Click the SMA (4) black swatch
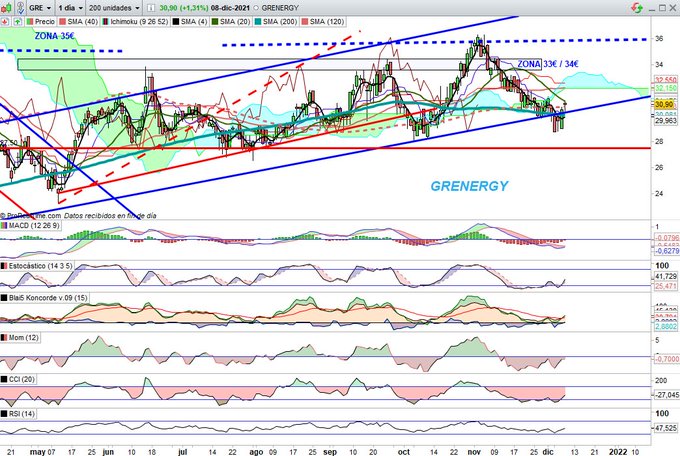Viewport: 680px width, 456px height. pos(176,21)
